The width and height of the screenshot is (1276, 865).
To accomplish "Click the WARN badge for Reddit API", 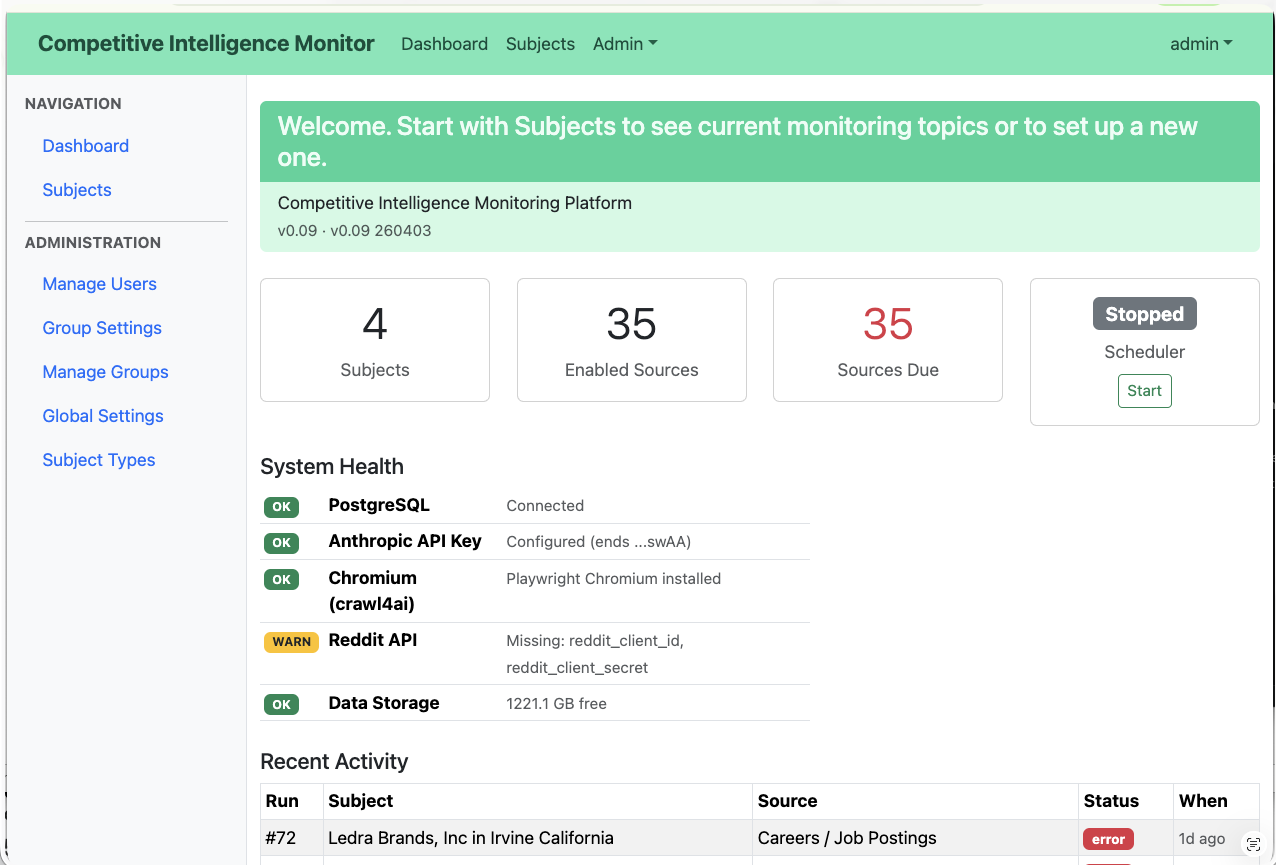I will 291,642.
